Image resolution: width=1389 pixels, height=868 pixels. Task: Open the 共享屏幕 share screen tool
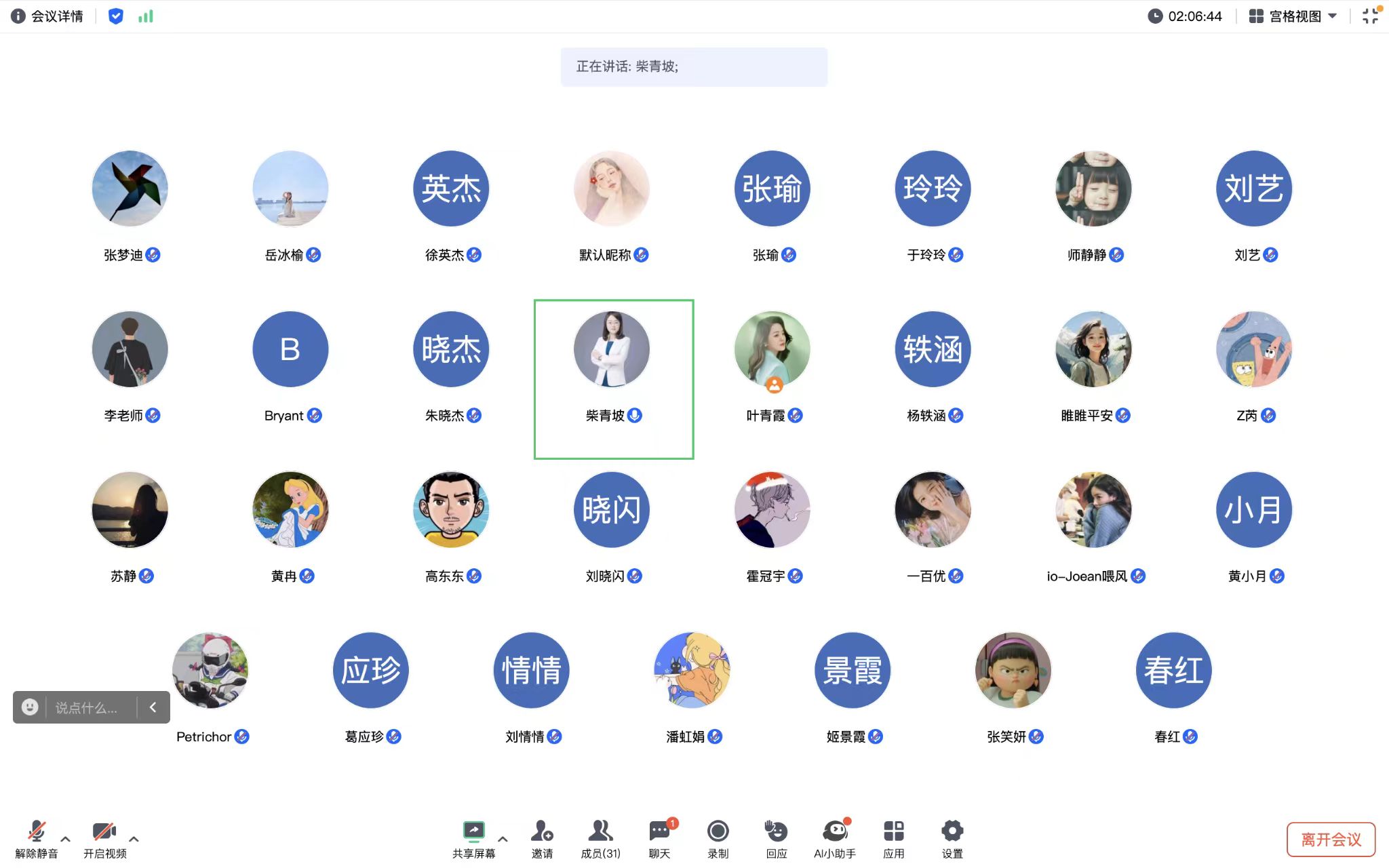click(x=473, y=839)
